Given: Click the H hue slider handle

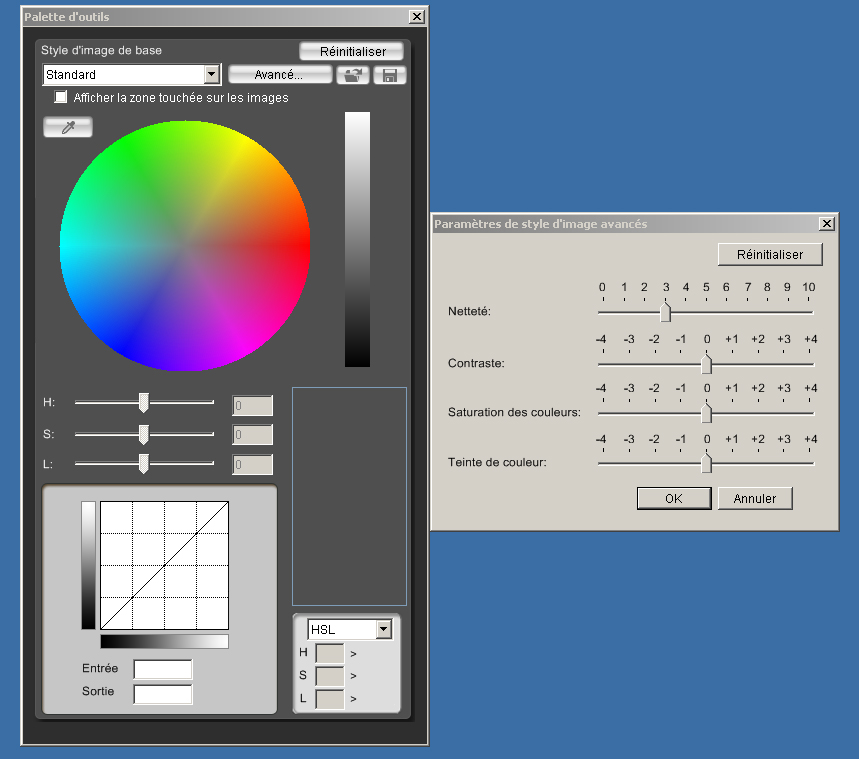Looking at the screenshot, I should (144, 403).
